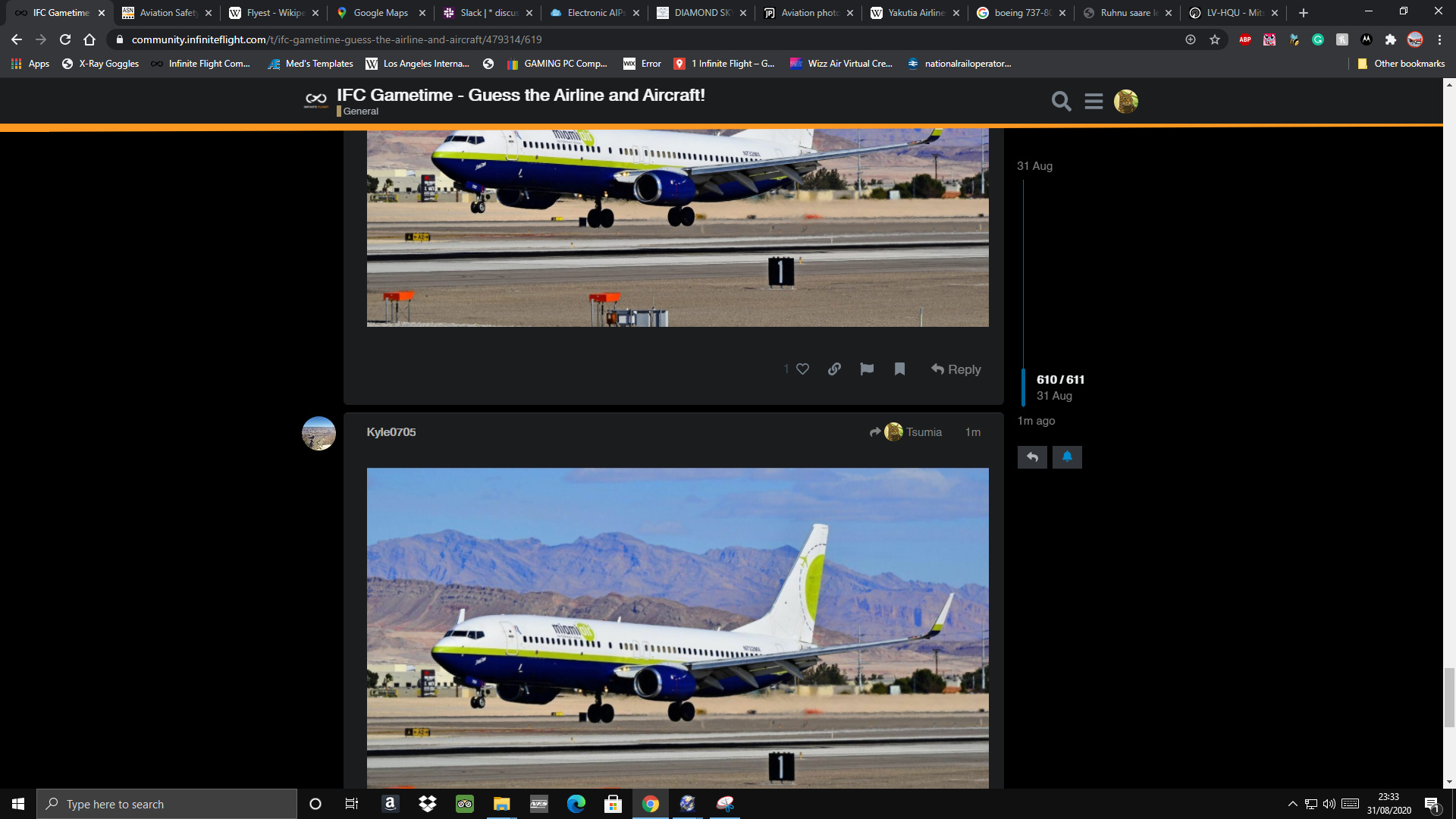
Task: Open forum search magnifier icon
Action: pos(1061,101)
